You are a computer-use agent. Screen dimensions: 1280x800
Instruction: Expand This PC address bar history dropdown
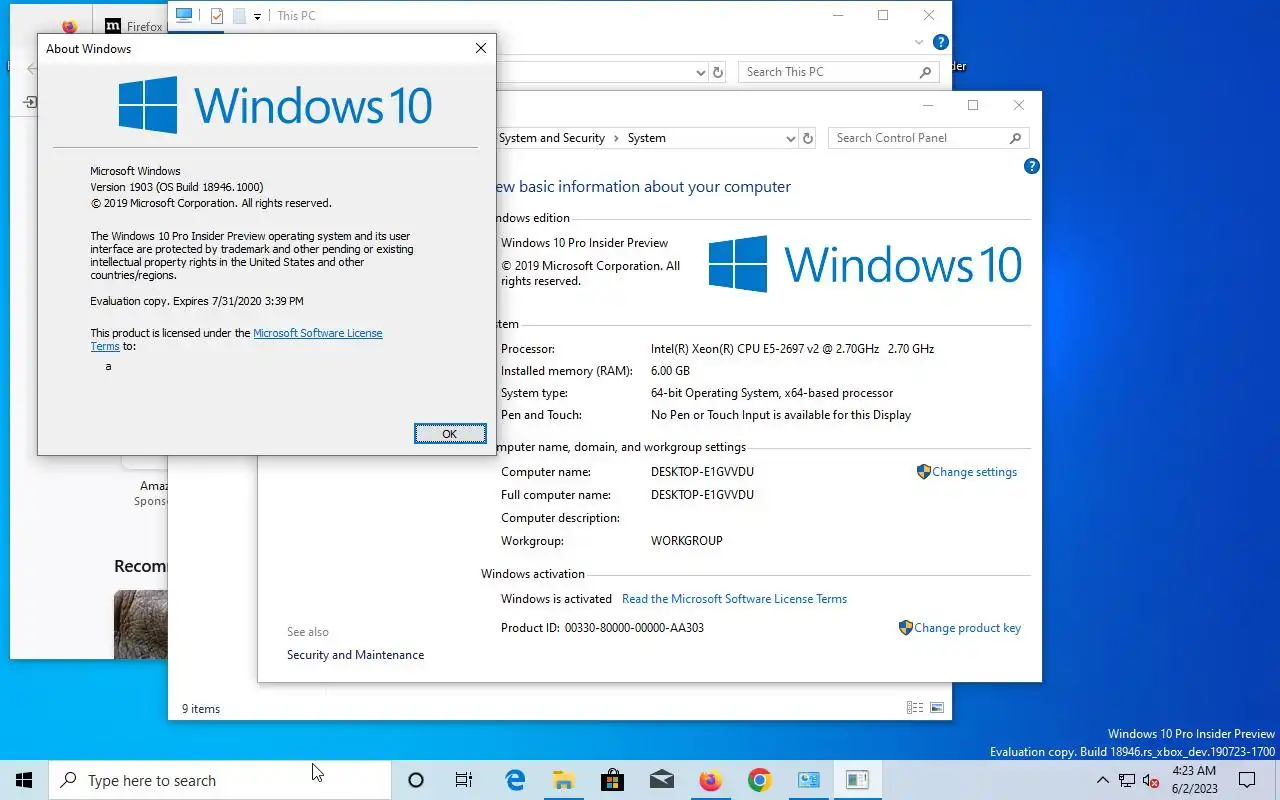click(700, 73)
